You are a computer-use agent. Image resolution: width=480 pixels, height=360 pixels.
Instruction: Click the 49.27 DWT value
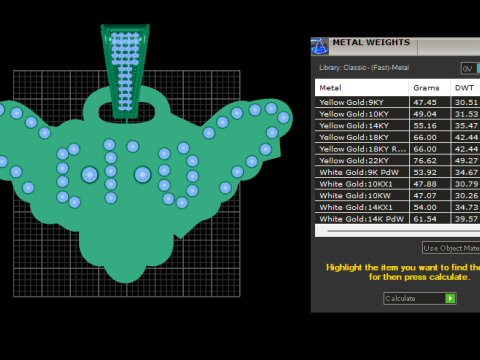coord(466,161)
